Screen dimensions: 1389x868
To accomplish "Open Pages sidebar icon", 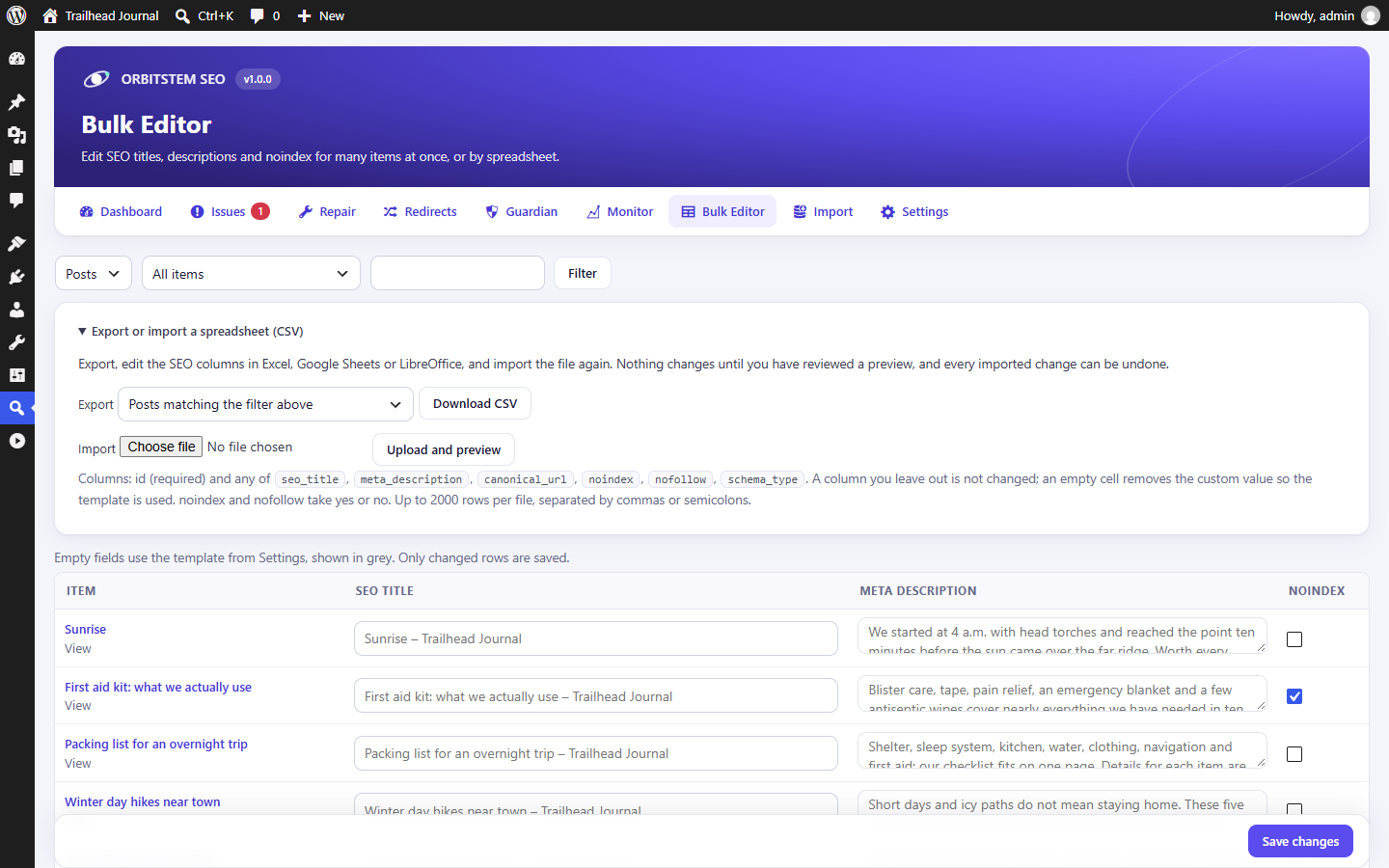I will pyautogui.click(x=16, y=168).
